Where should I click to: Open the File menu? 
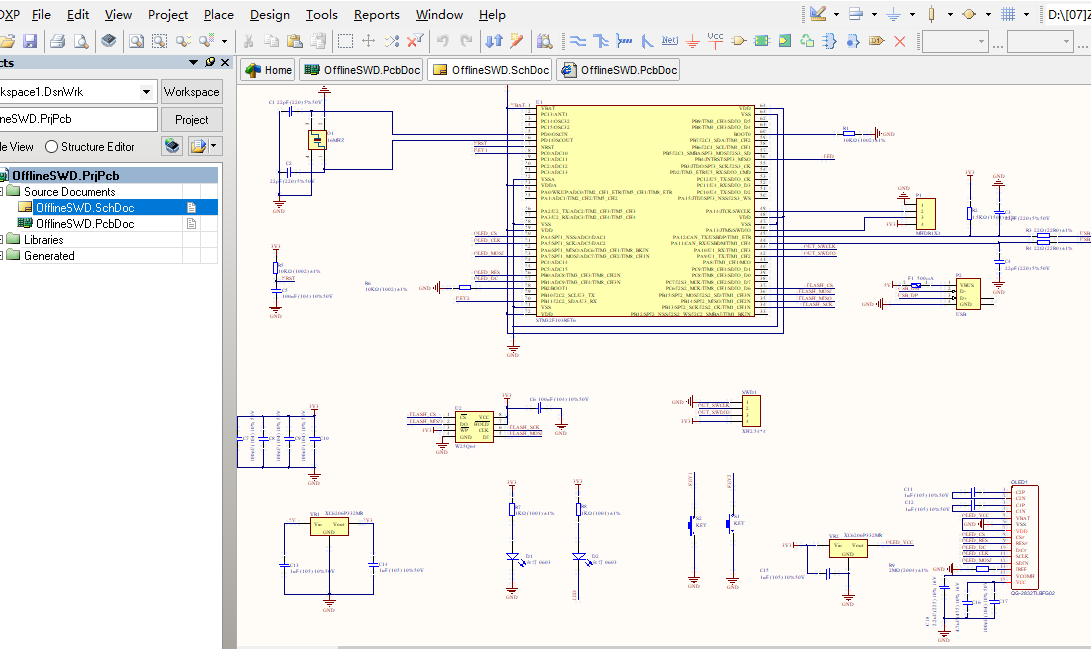(41, 15)
